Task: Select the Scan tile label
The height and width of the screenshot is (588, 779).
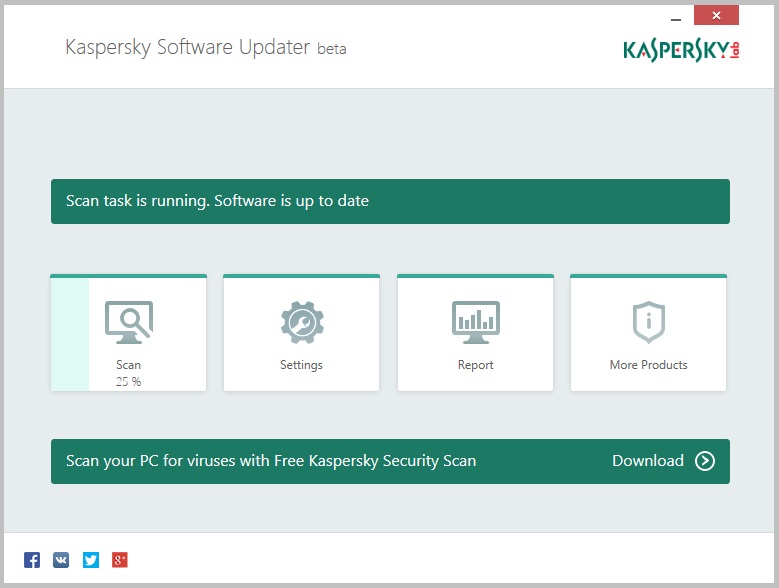Action: [128, 365]
